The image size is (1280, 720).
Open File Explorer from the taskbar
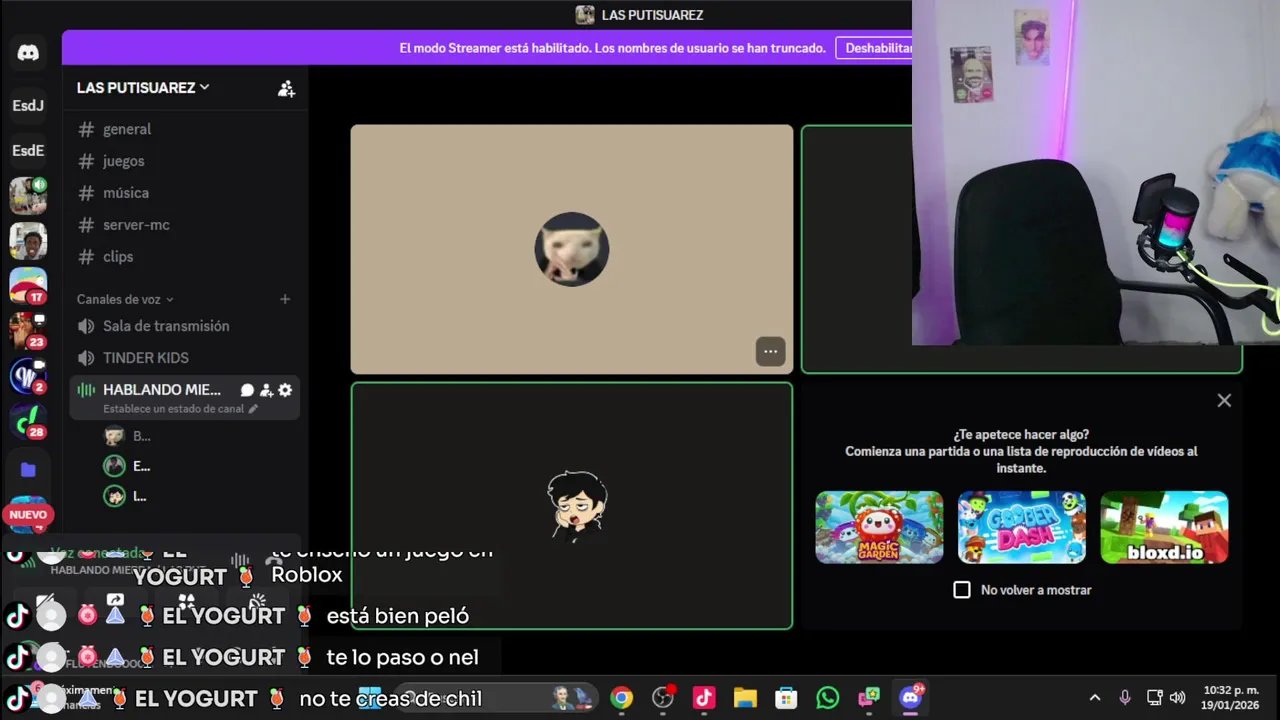point(745,698)
